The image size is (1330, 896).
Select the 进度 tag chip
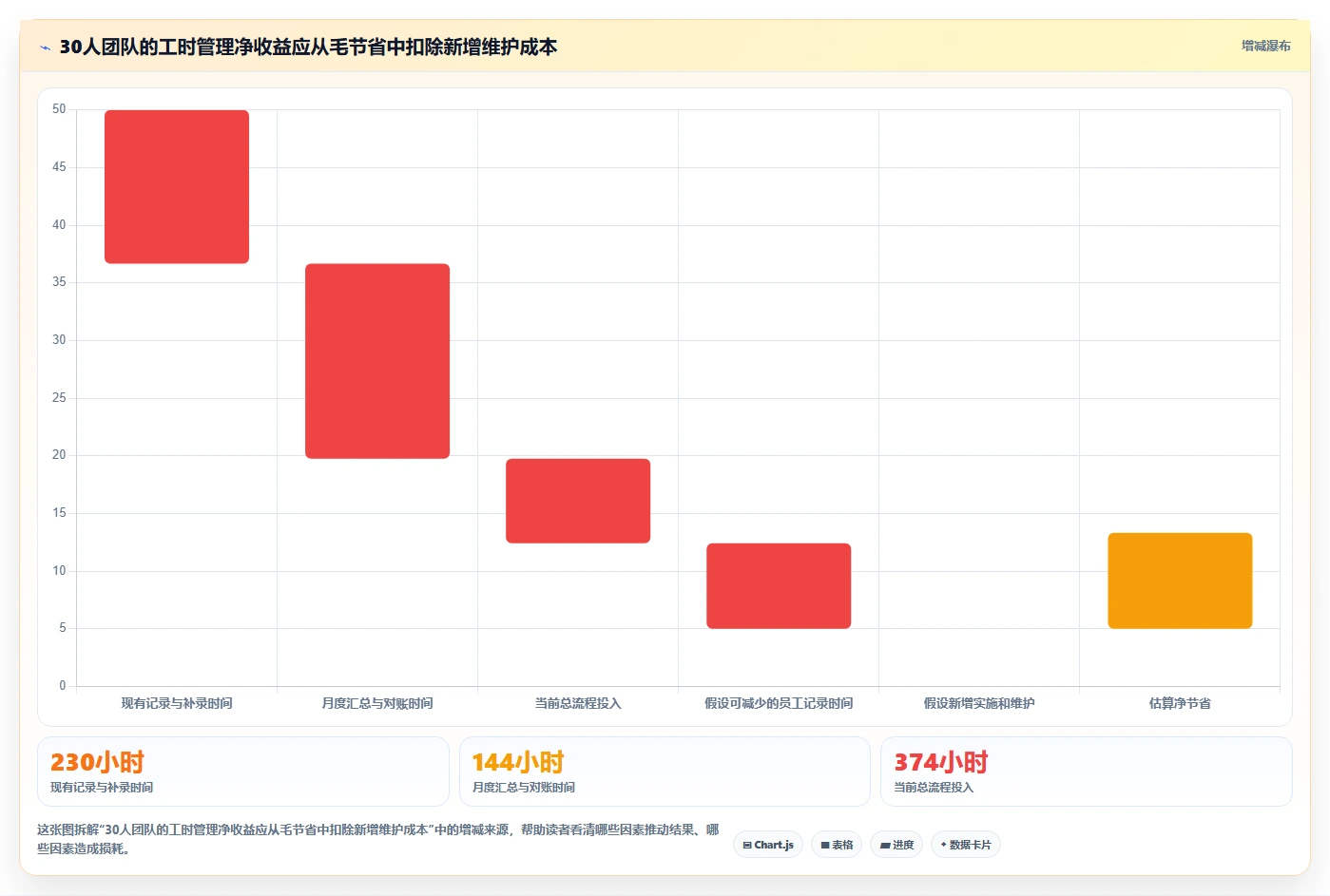click(x=896, y=845)
